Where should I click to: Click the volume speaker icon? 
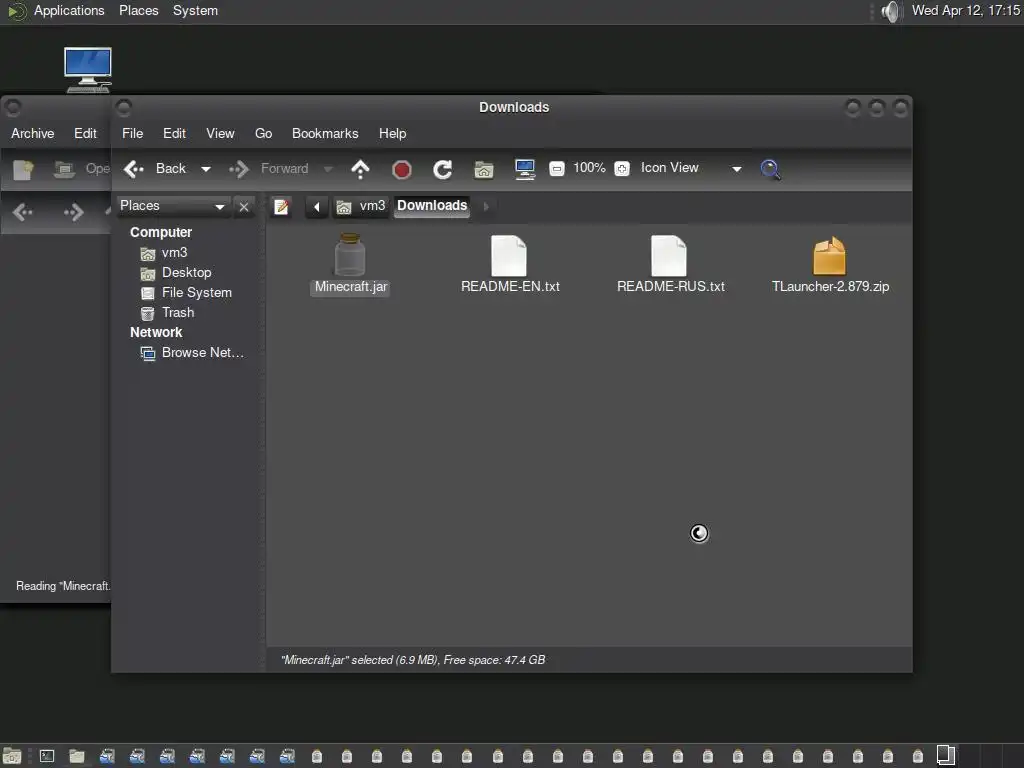[890, 11]
